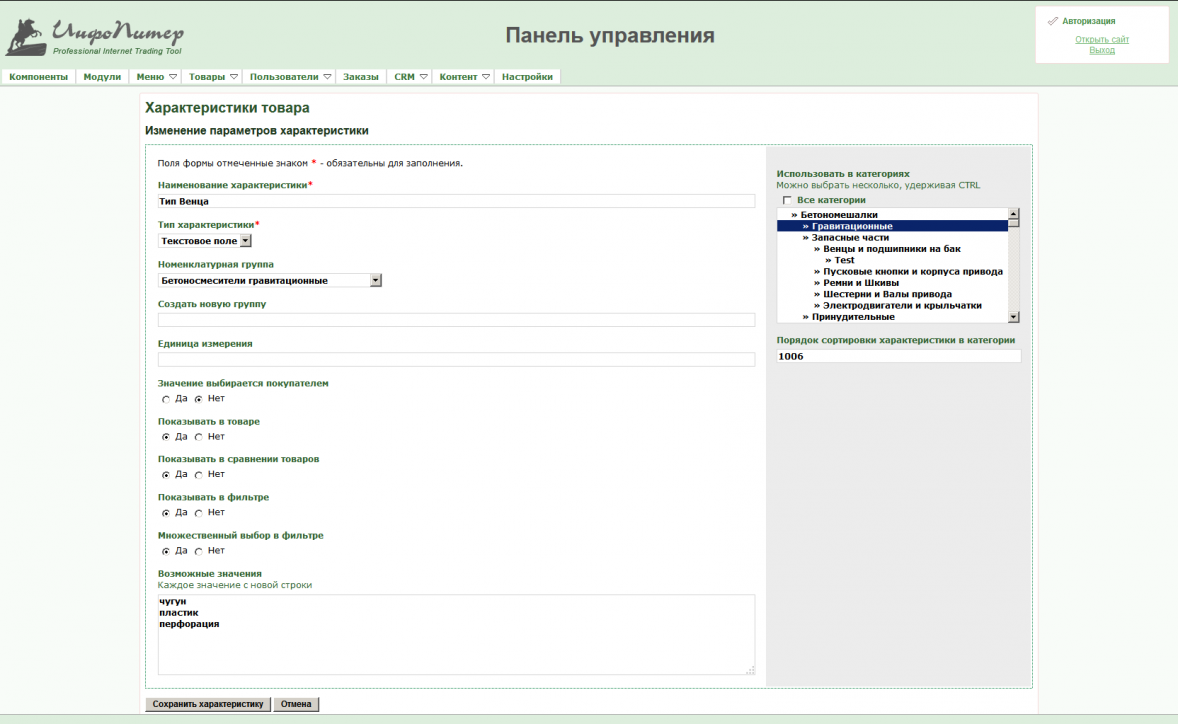Open Пользователи dropdown arrow
This screenshot has width=1178, height=724.
tap(328, 77)
